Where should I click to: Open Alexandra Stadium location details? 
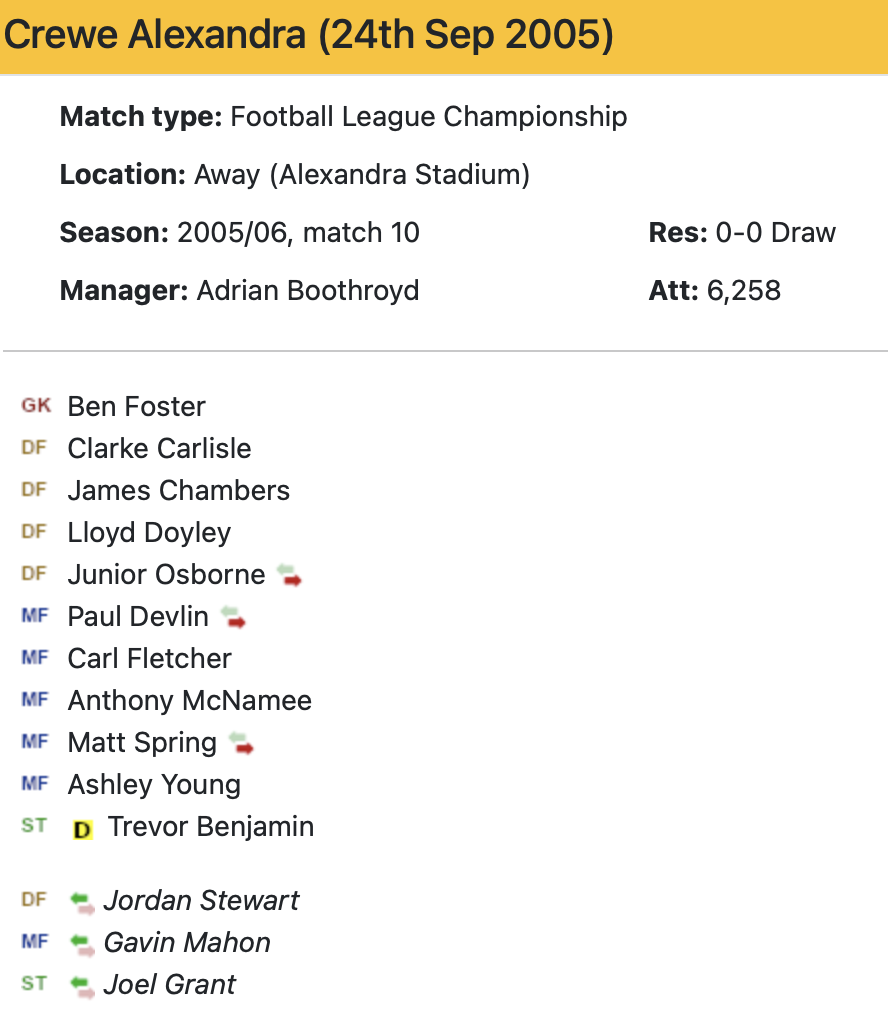tap(404, 175)
